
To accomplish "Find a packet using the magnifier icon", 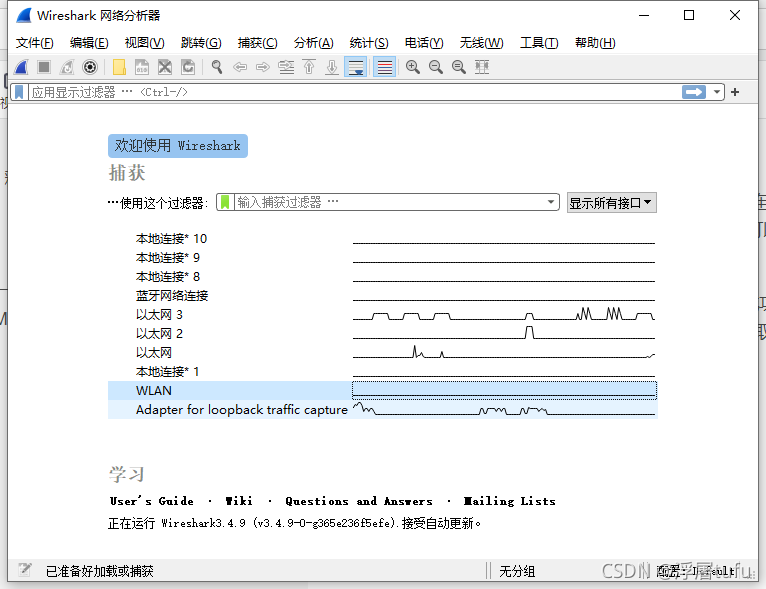I will [217, 67].
